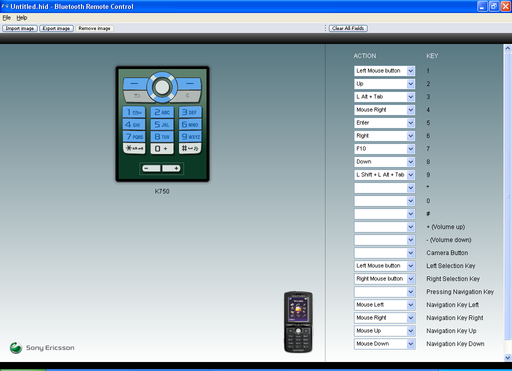The width and height of the screenshot is (512, 371).
Task: Click the scrollbar down arrow in key list
Action: coord(508,358)
